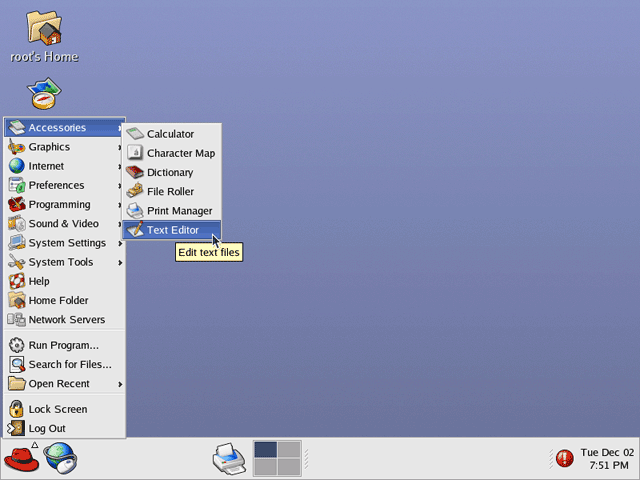Image resolution: width=640 pixels, height=480 pixels.
Task: Click the Internet globe icon in menu
Action: tap(17, 166)
